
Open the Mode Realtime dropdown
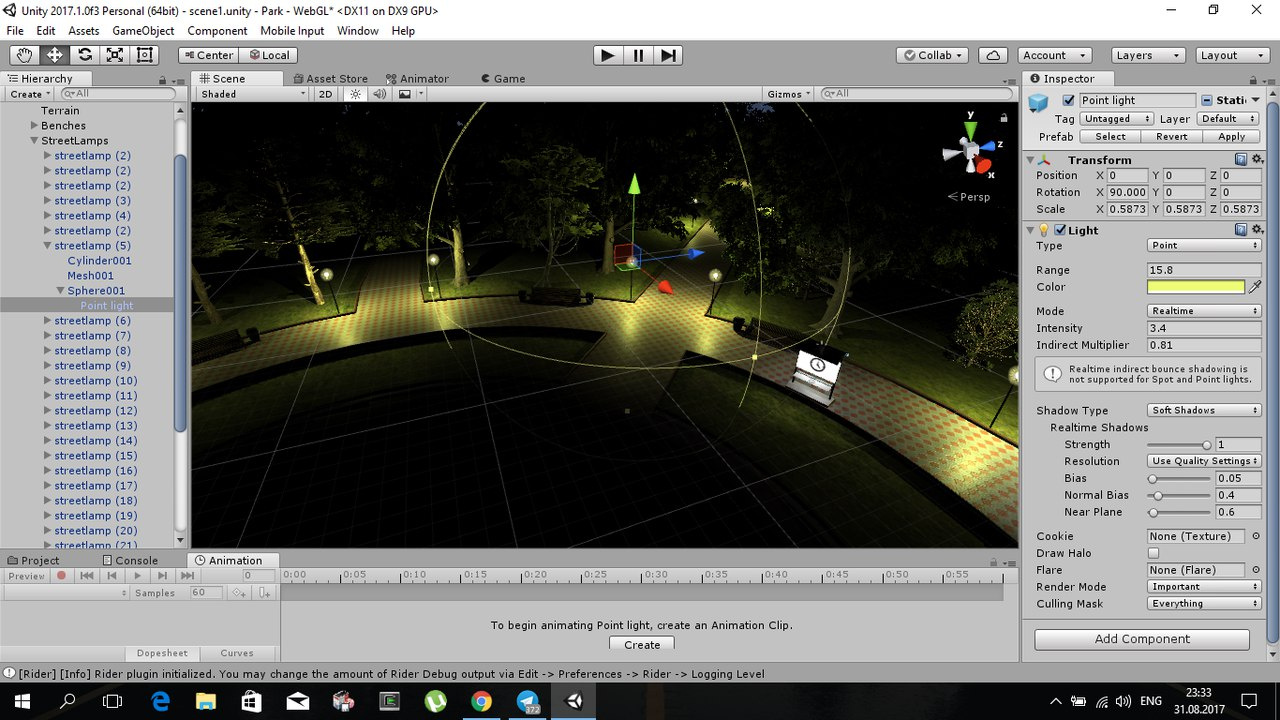point(1204,311)
